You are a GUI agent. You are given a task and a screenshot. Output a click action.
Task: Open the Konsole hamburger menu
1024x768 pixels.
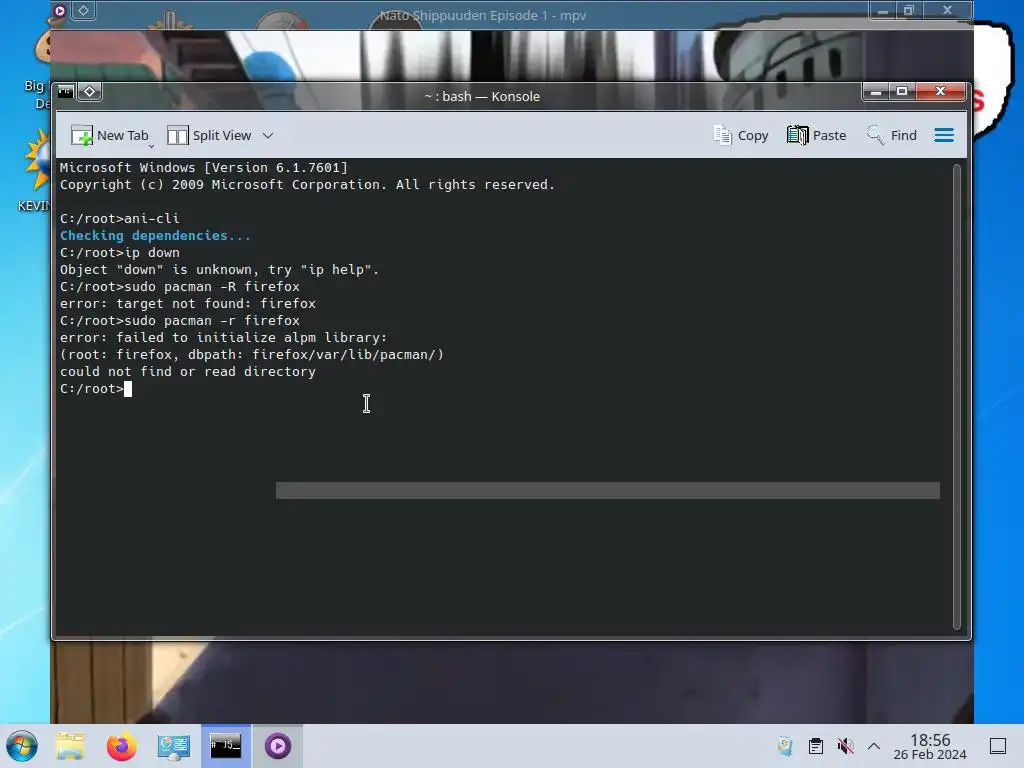(944, 135)
